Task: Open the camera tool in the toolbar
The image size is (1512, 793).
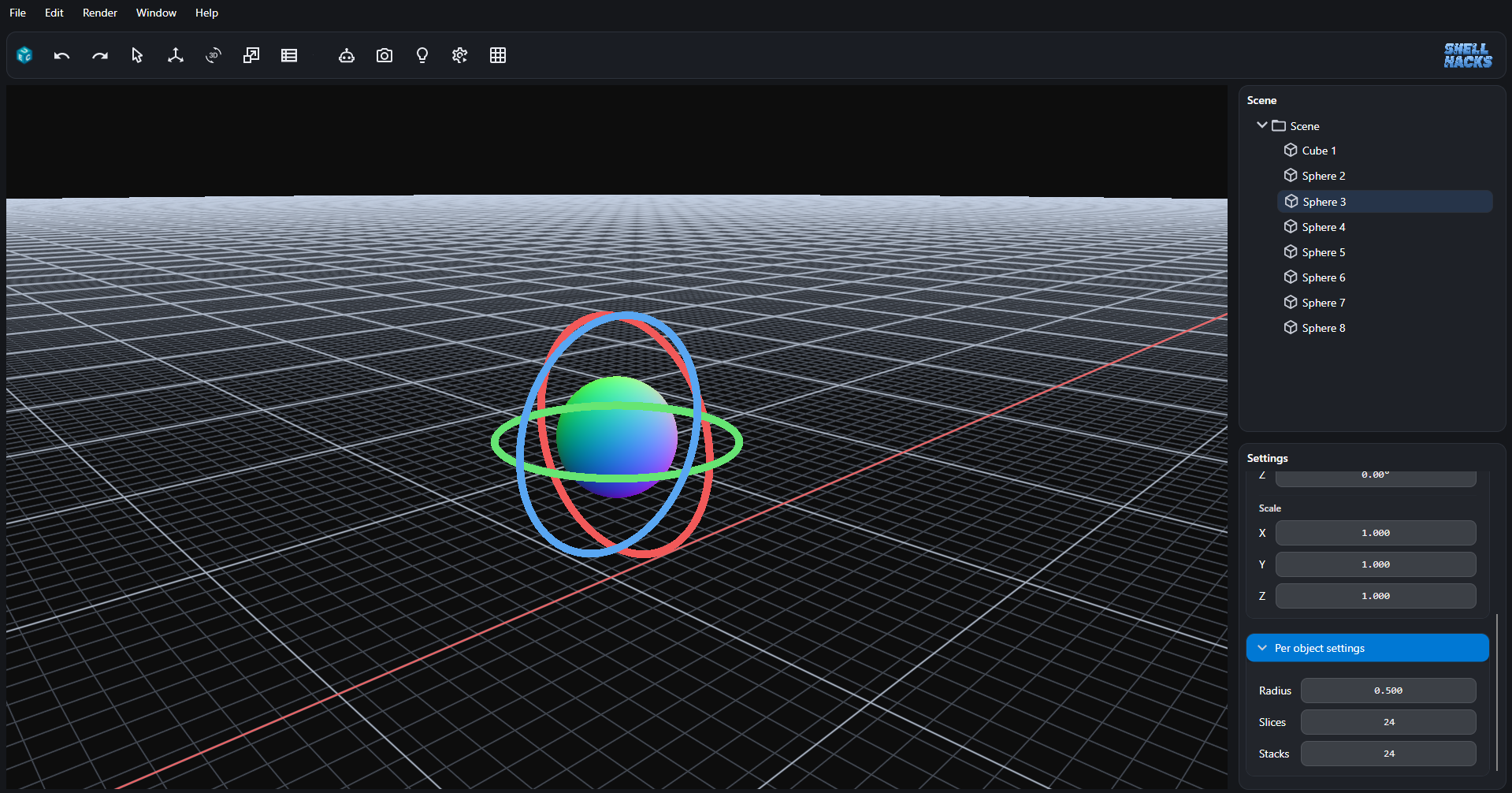Action: (385, 55)
